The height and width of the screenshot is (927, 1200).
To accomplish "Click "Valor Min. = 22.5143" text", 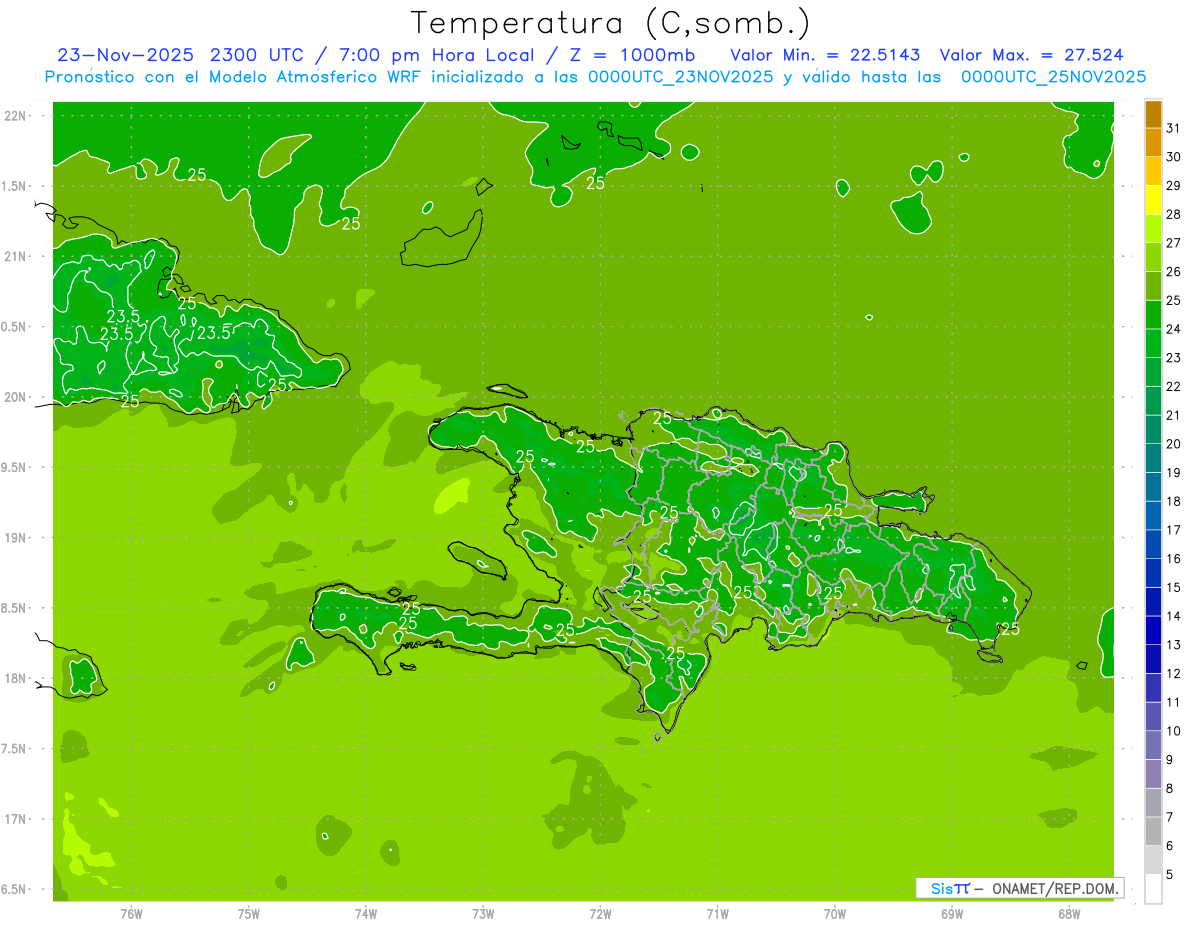I will 826,55.
